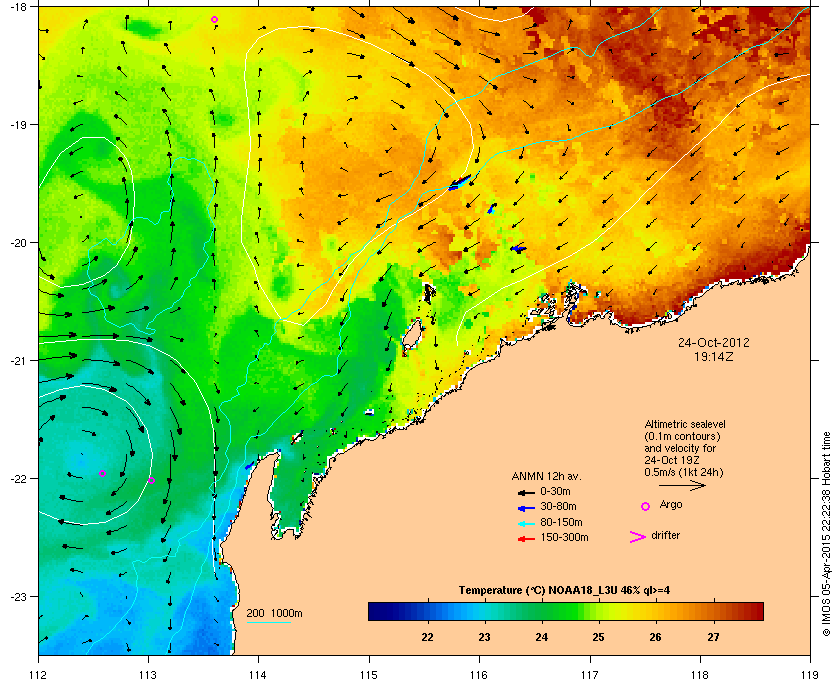Click the blue 30-80m arrow in legend
Viewport: 840px width, 680px height.
(x=526, y=507)
